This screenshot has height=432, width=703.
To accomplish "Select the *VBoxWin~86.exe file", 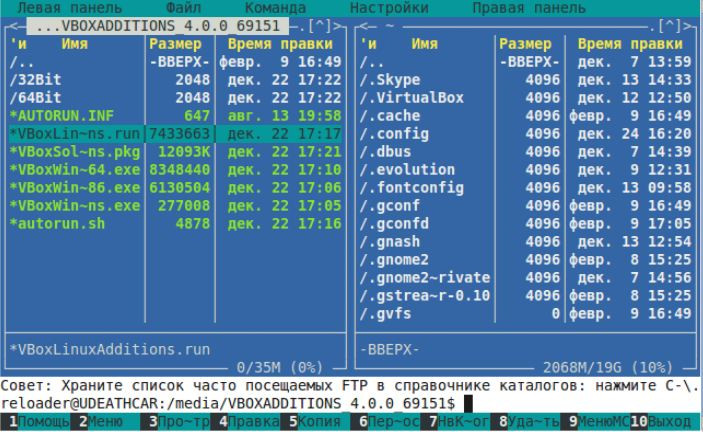I will [x=175, y=187].
